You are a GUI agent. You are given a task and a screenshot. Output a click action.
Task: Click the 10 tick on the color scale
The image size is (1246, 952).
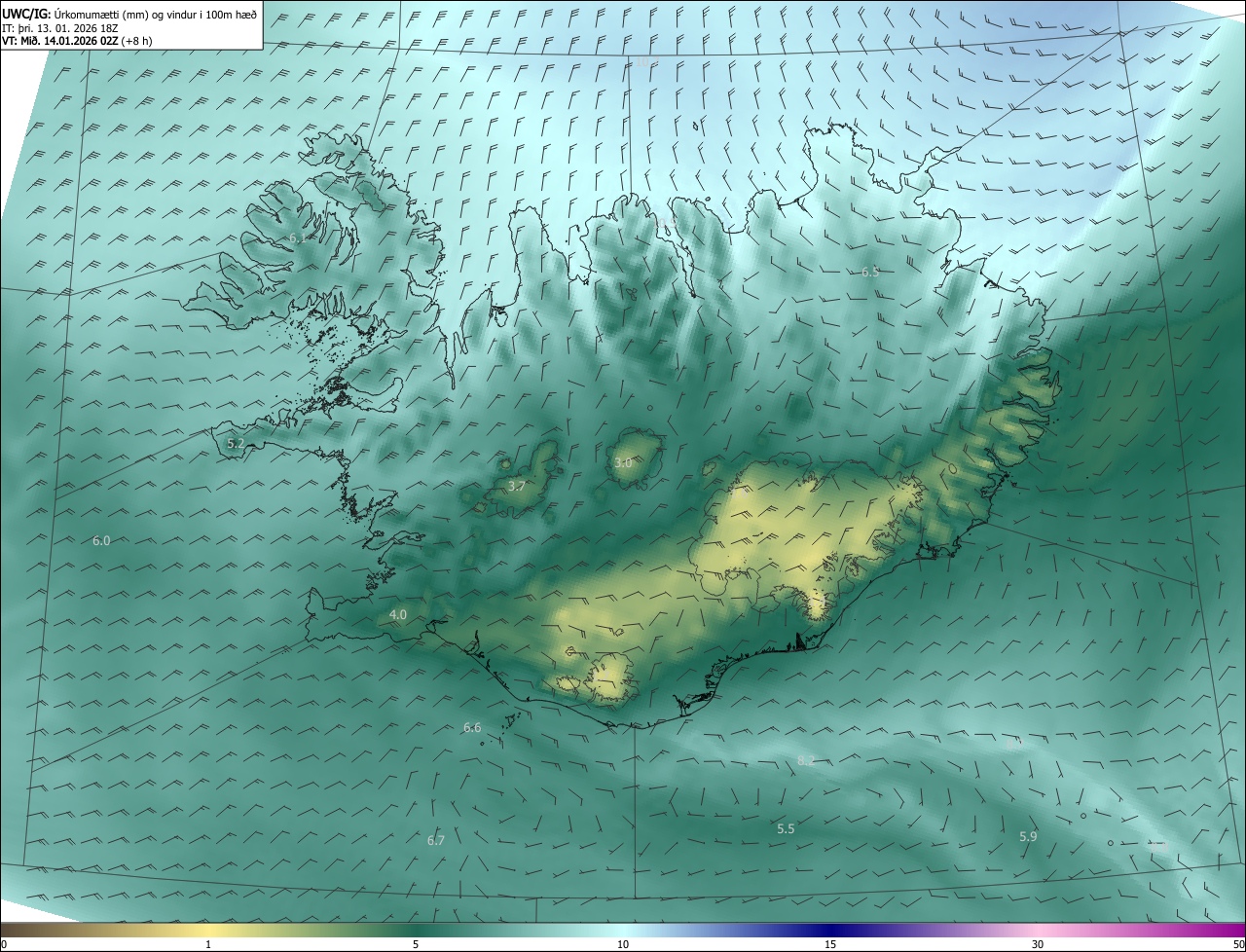coord(623,944)
